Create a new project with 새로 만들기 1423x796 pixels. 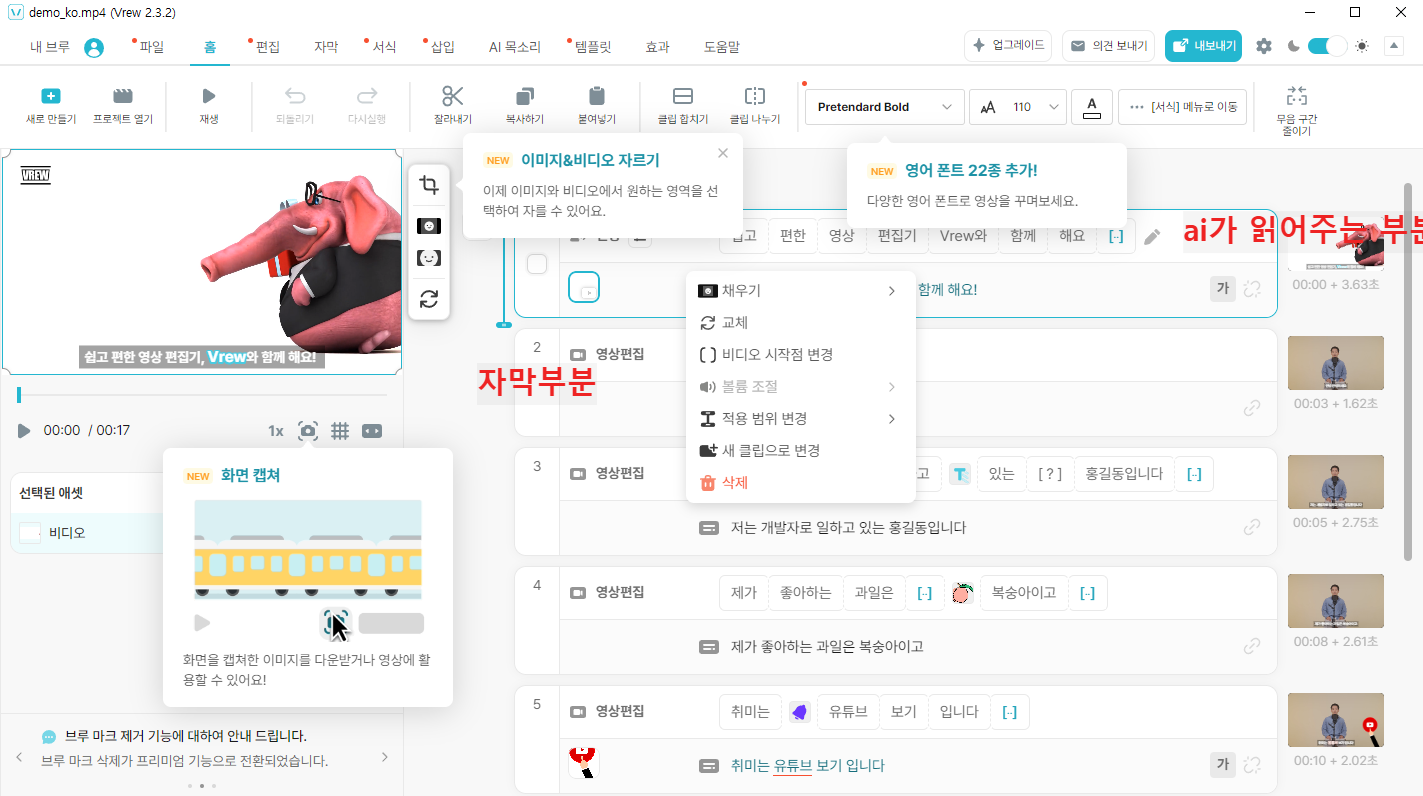click(x=51, y=105)
